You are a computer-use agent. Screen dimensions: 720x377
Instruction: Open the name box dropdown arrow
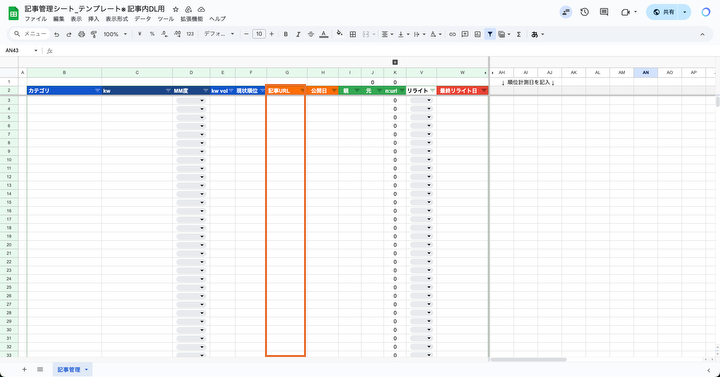[36, 51]
